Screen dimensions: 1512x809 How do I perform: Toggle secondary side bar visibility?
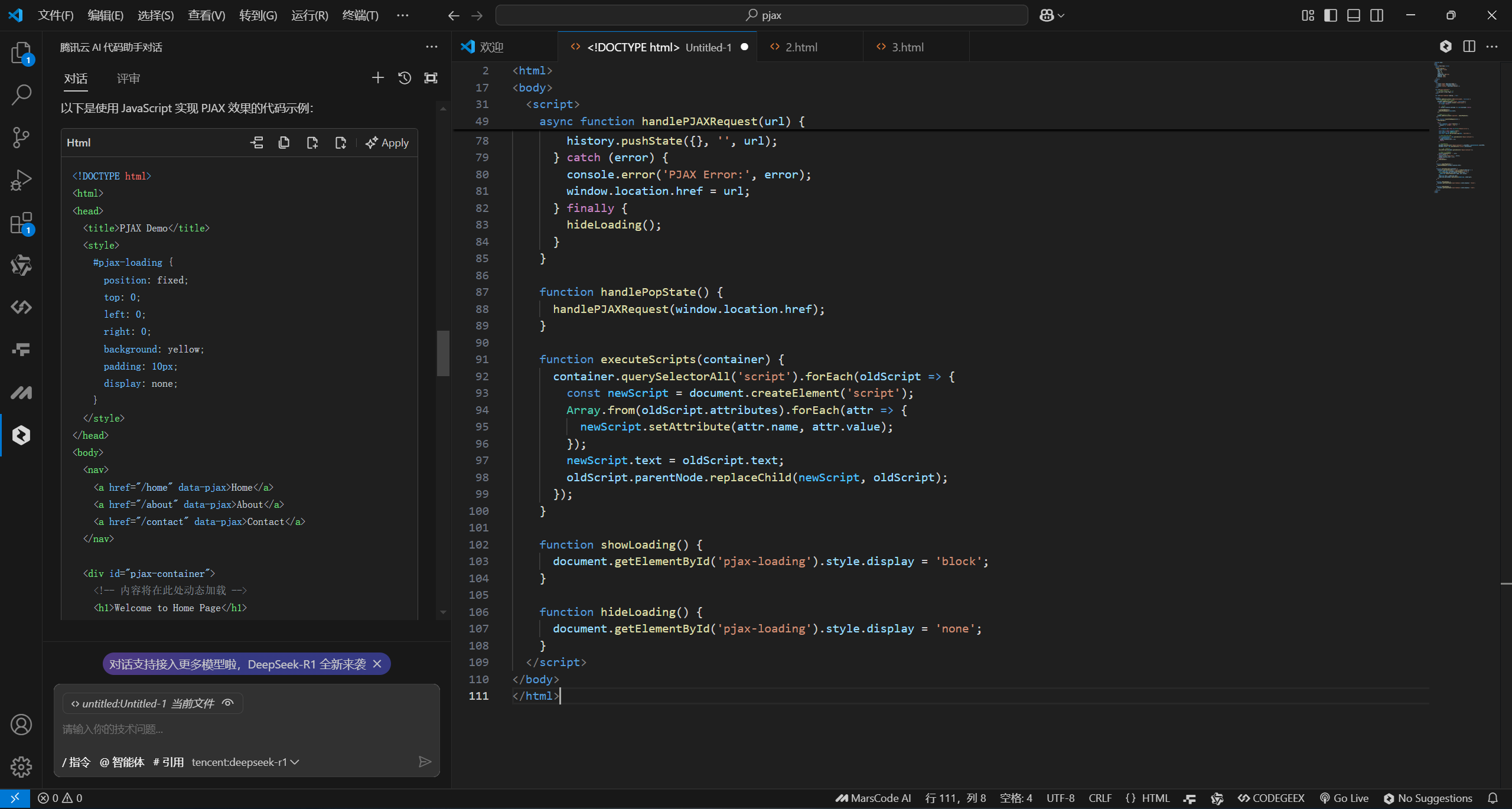click(1377, 15)
